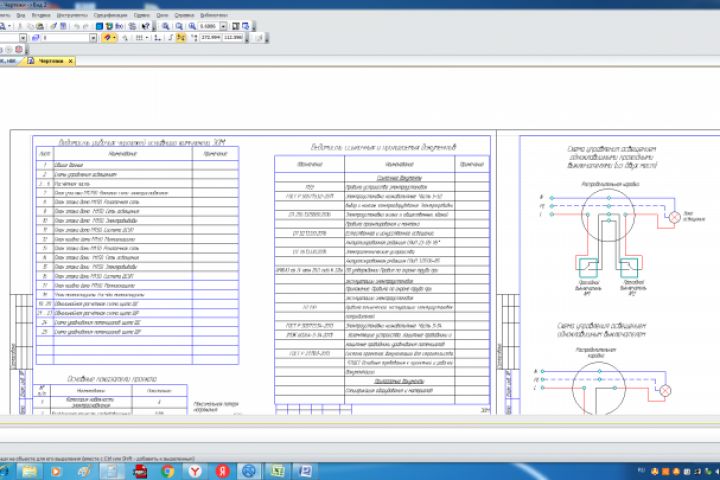
Task: Click the Undo arrow icon
Action: (77, 26)
